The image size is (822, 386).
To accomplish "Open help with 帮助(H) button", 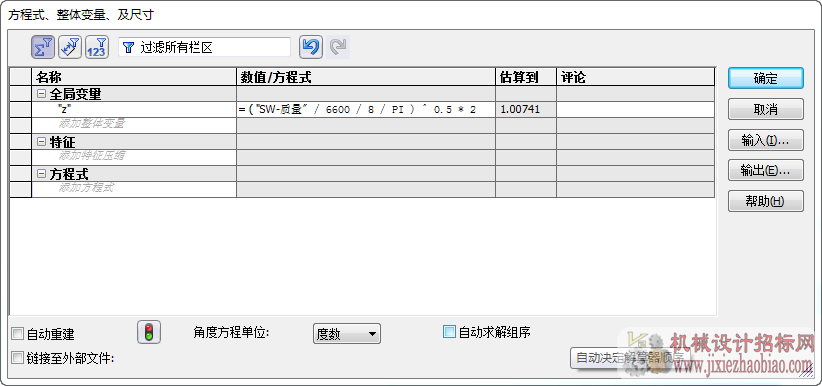I will (765, 201).
